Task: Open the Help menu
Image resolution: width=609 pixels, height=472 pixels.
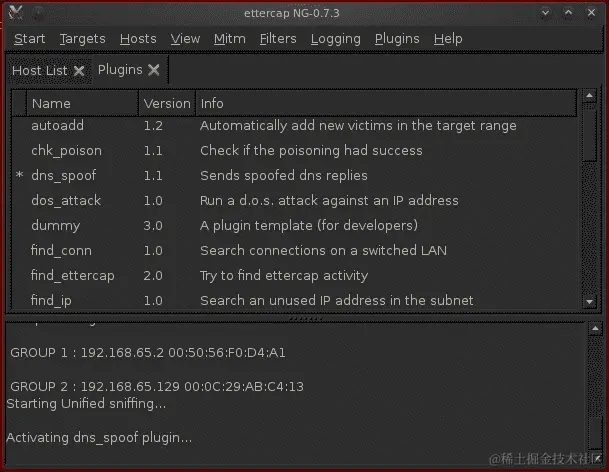Action: [x=448, y=39]
